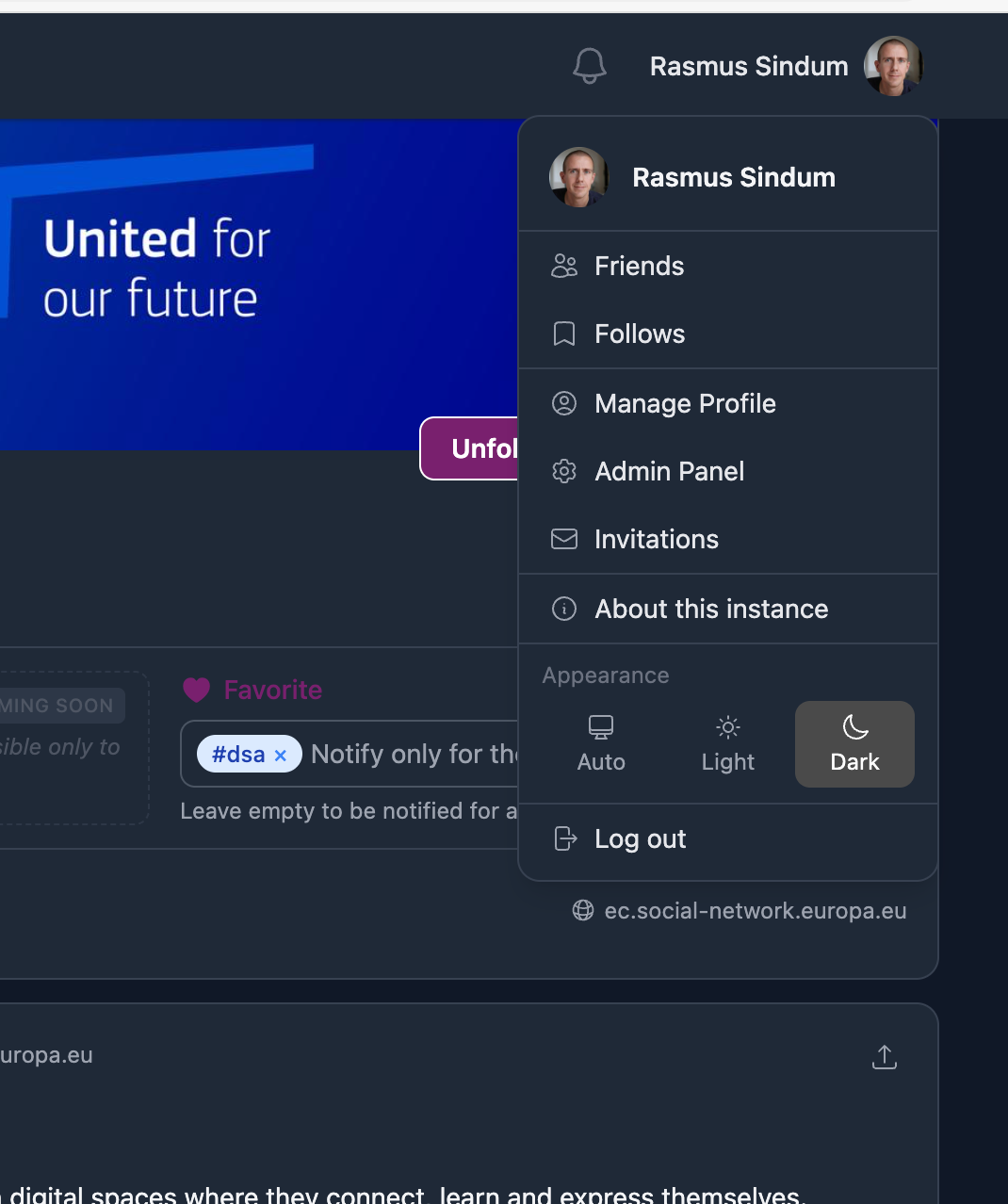
Task: Click the Friends people icon
Action: click(x=564, y=267)
